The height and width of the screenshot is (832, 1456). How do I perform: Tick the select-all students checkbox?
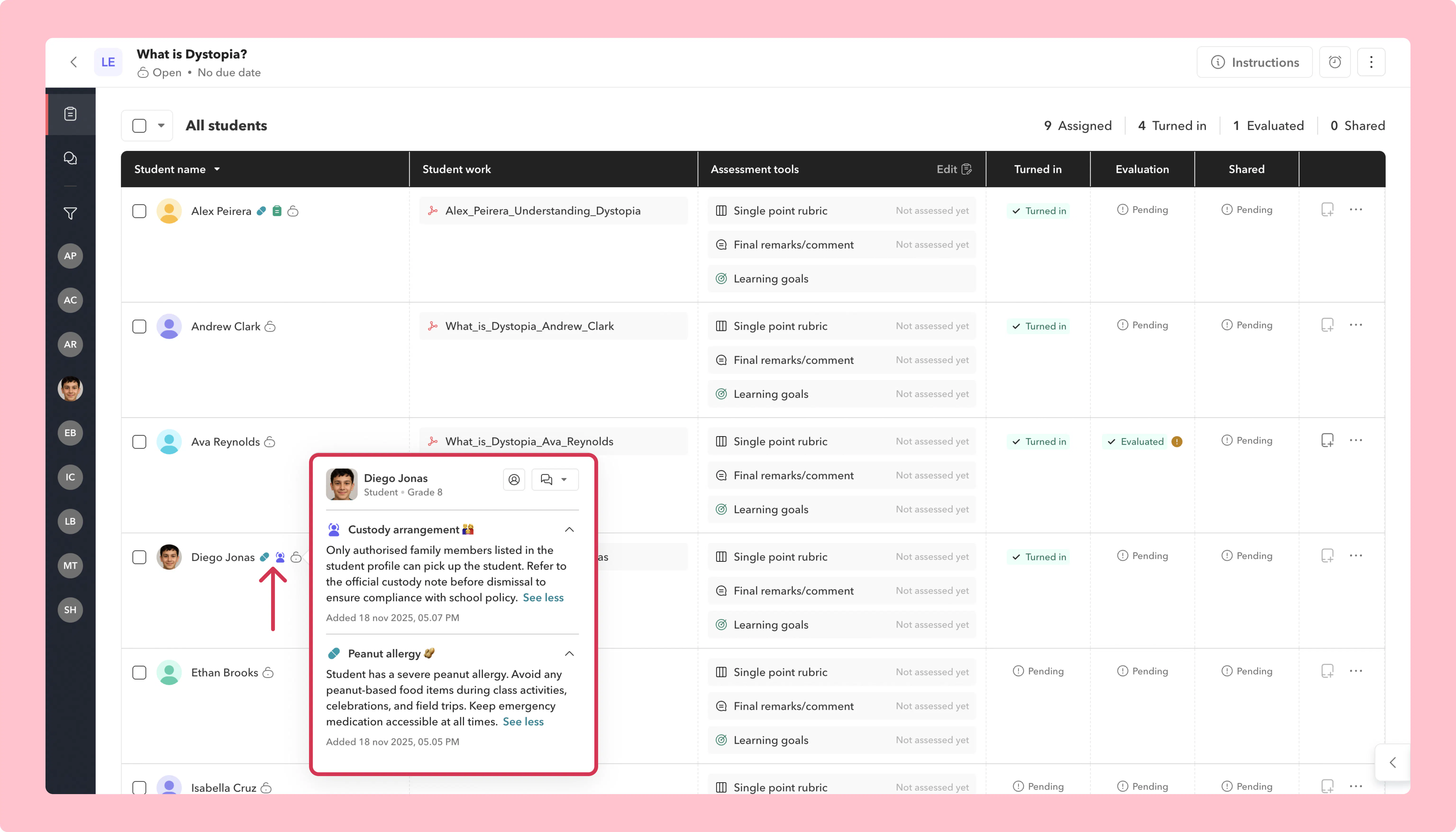point(139,126)
